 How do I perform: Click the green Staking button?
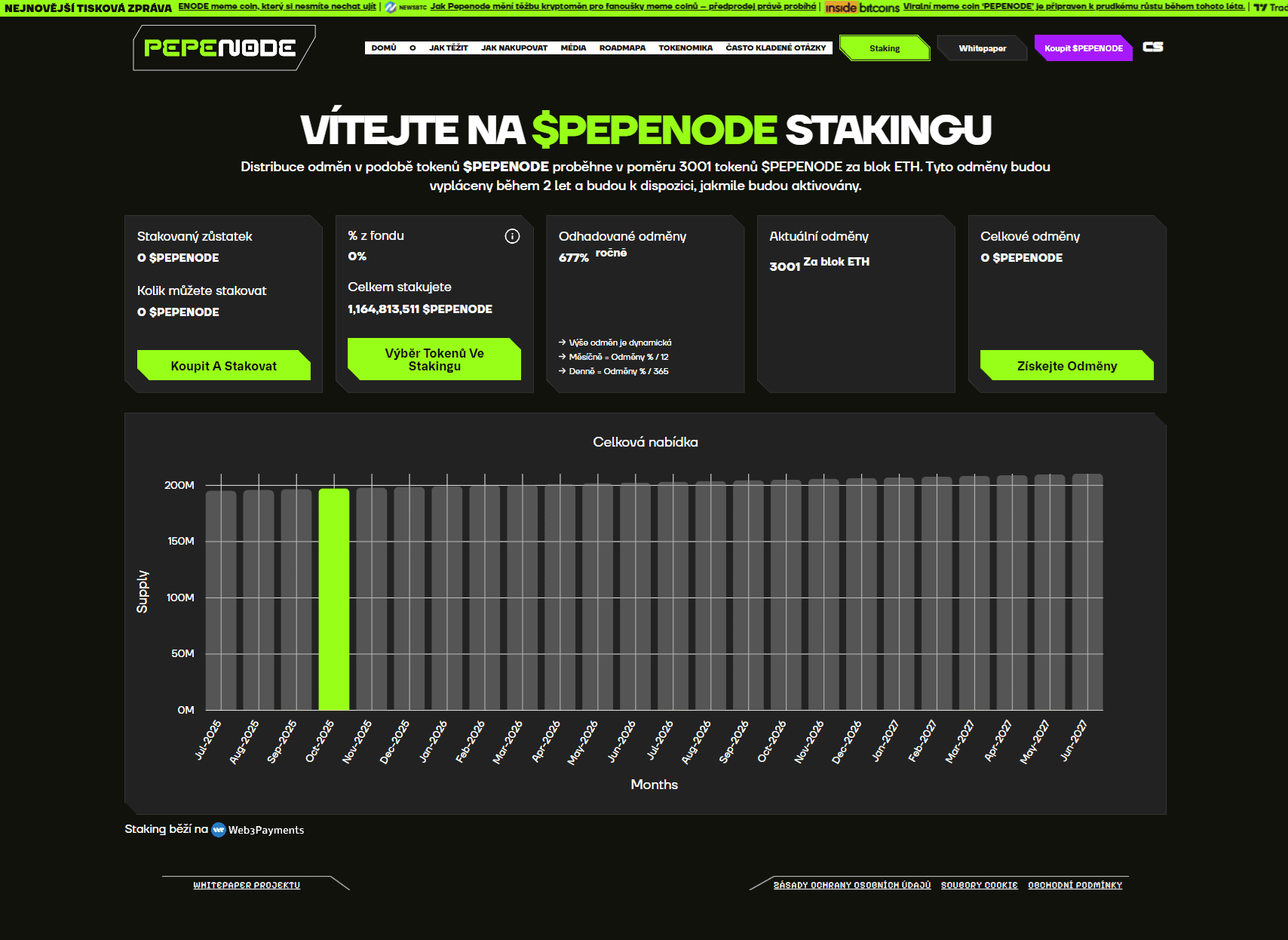(x=884, y=48)
